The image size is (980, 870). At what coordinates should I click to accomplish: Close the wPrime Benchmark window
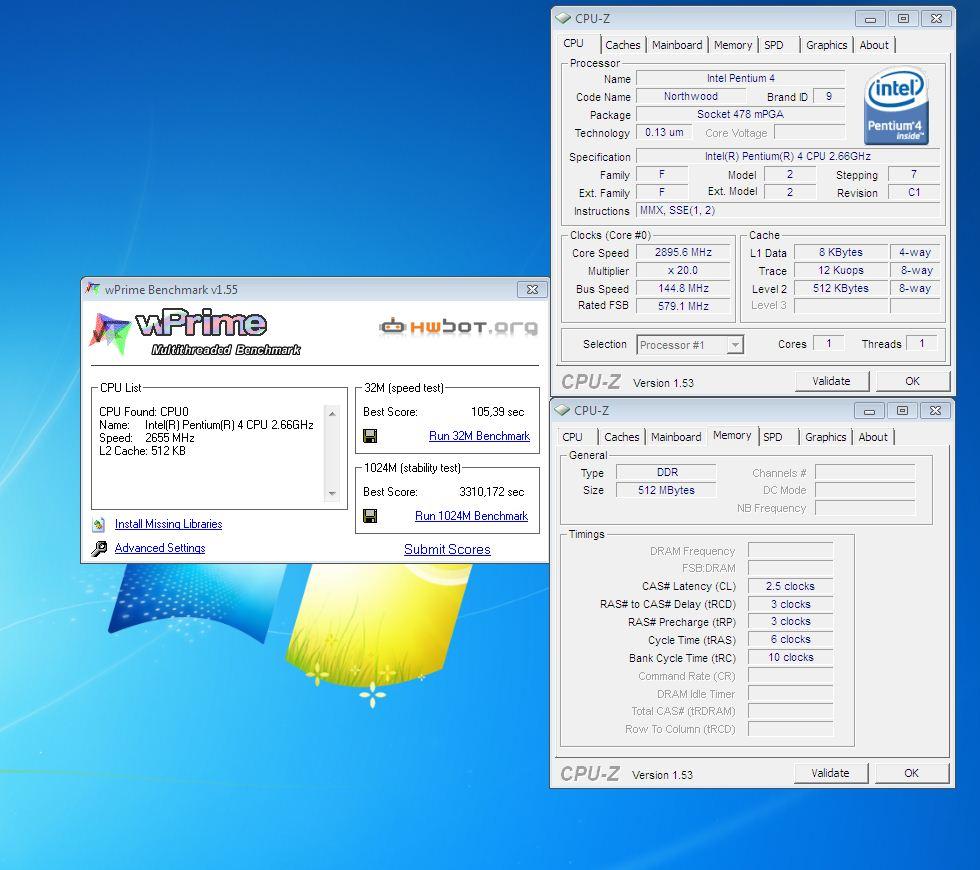pyautogui.click(x=532, y=289)
